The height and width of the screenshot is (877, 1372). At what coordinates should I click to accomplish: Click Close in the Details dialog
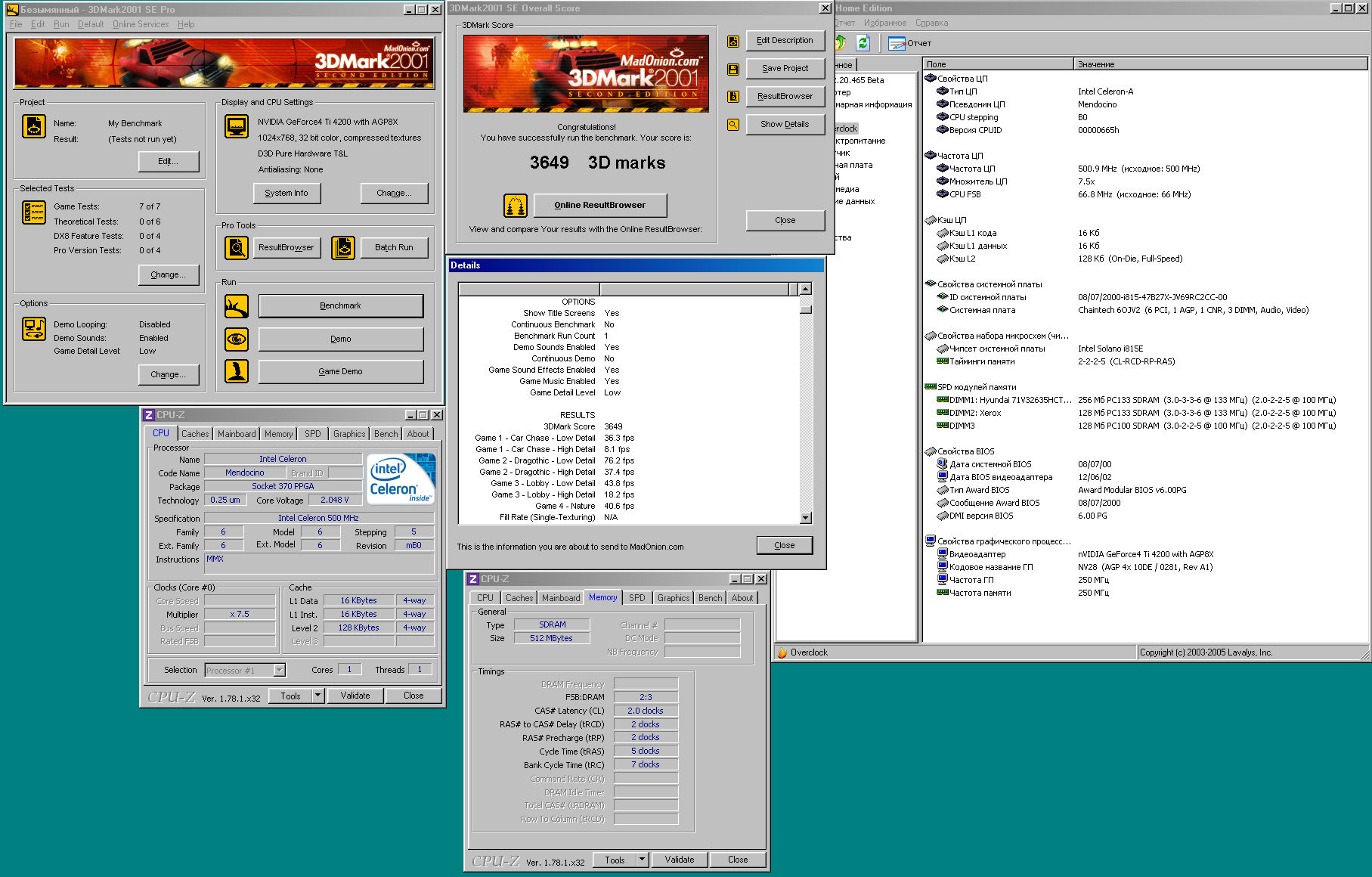[785, 545]
